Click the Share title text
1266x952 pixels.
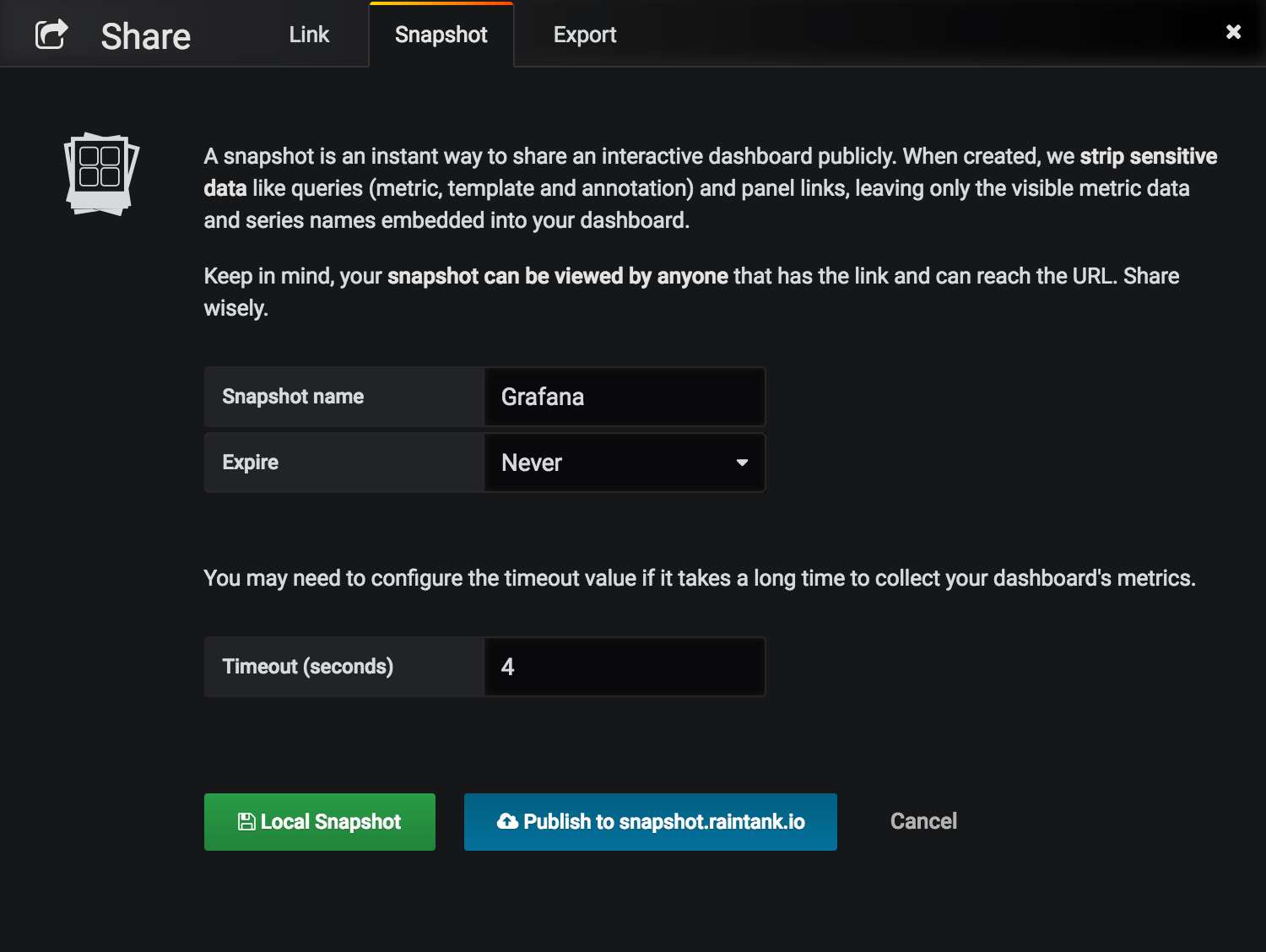[146, 36]
